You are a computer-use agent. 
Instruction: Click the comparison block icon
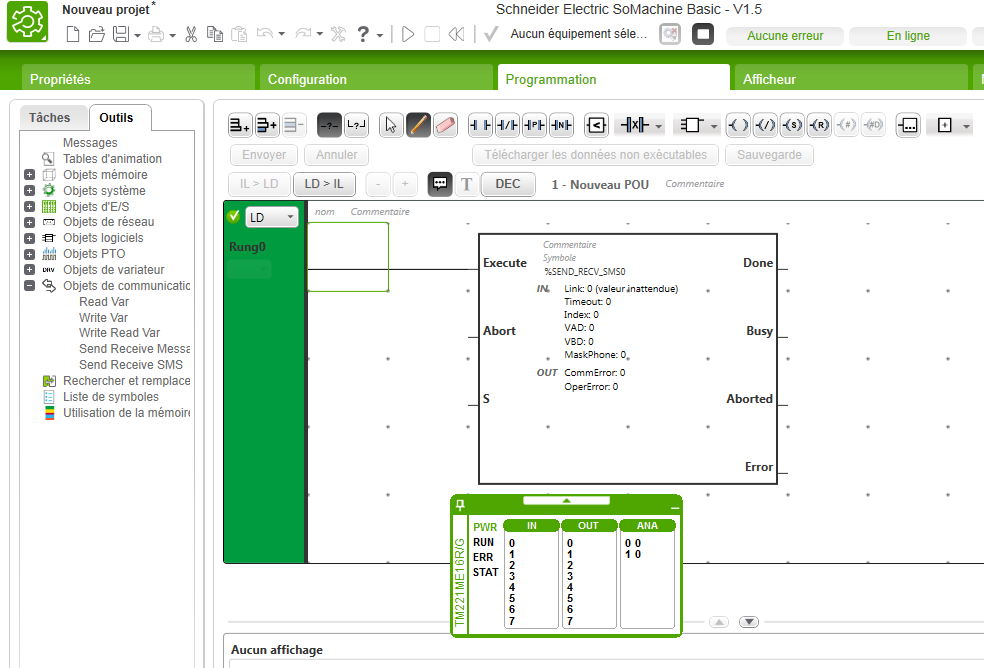(x=596, y=125)
